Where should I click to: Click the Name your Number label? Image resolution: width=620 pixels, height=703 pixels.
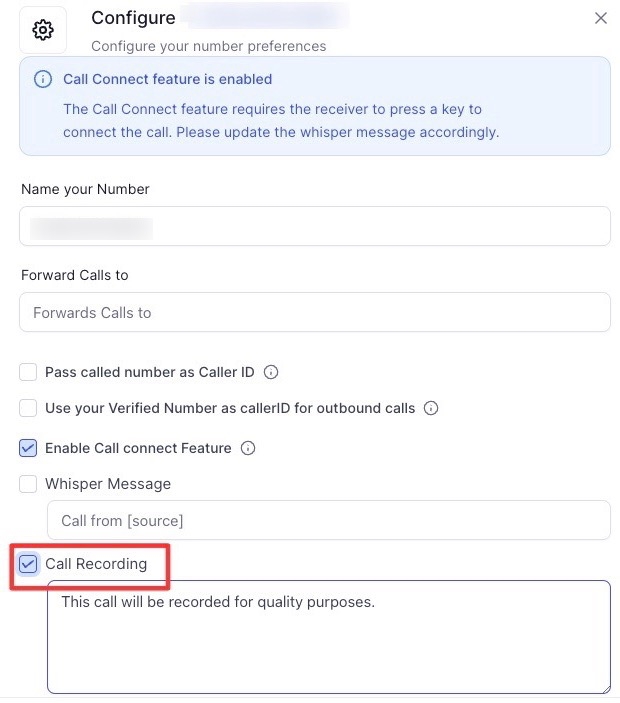[85, 189]
